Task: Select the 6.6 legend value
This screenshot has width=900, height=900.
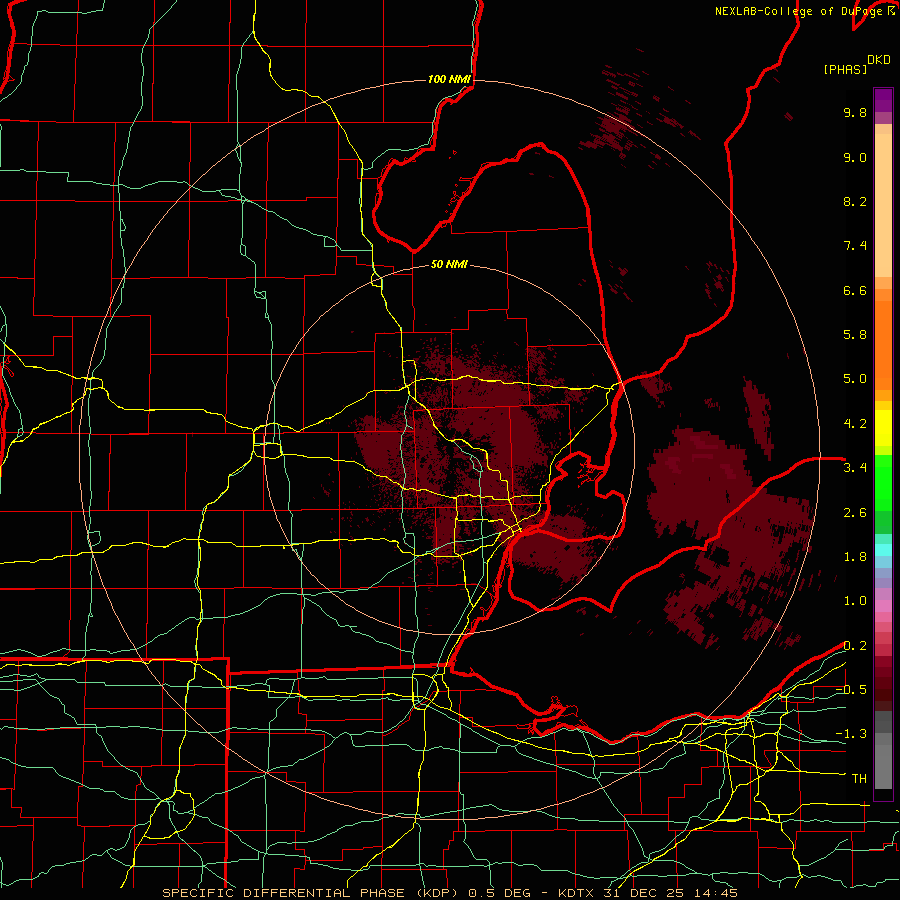Action: pos(855,290)
